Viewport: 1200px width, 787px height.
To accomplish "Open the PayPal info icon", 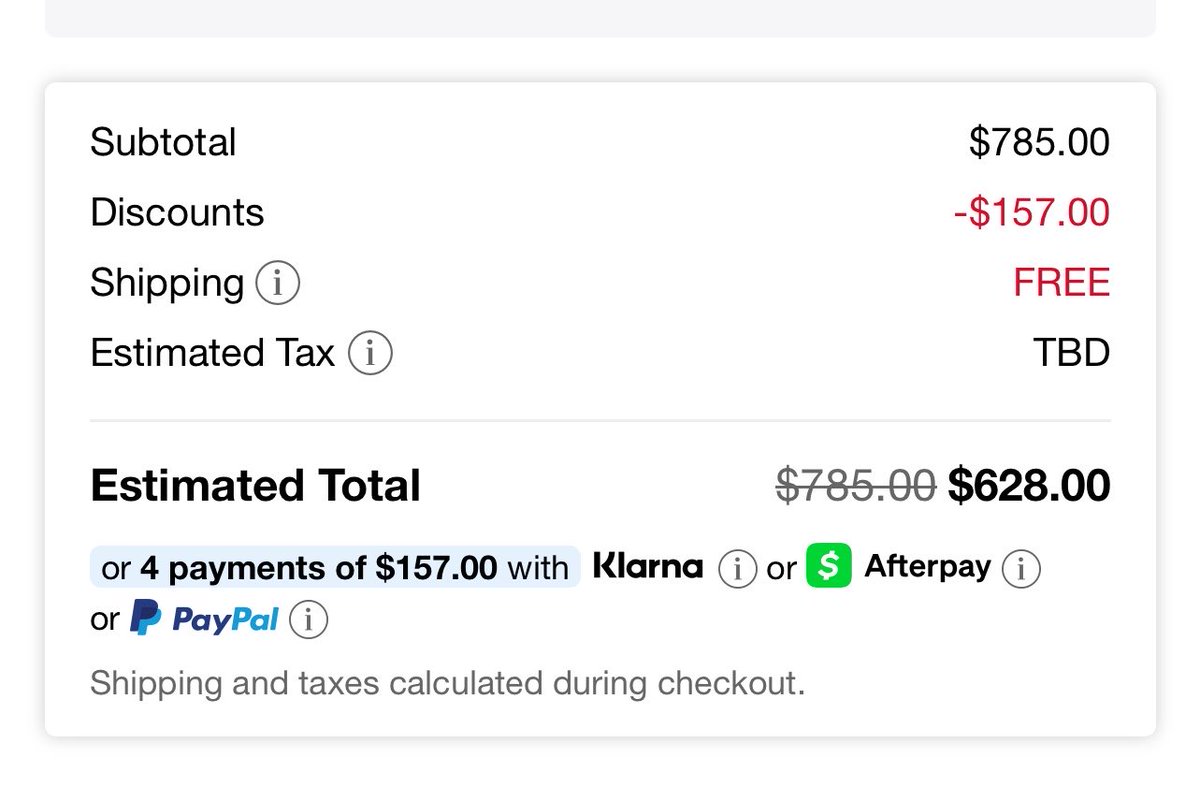I will [x=308, y=621].
